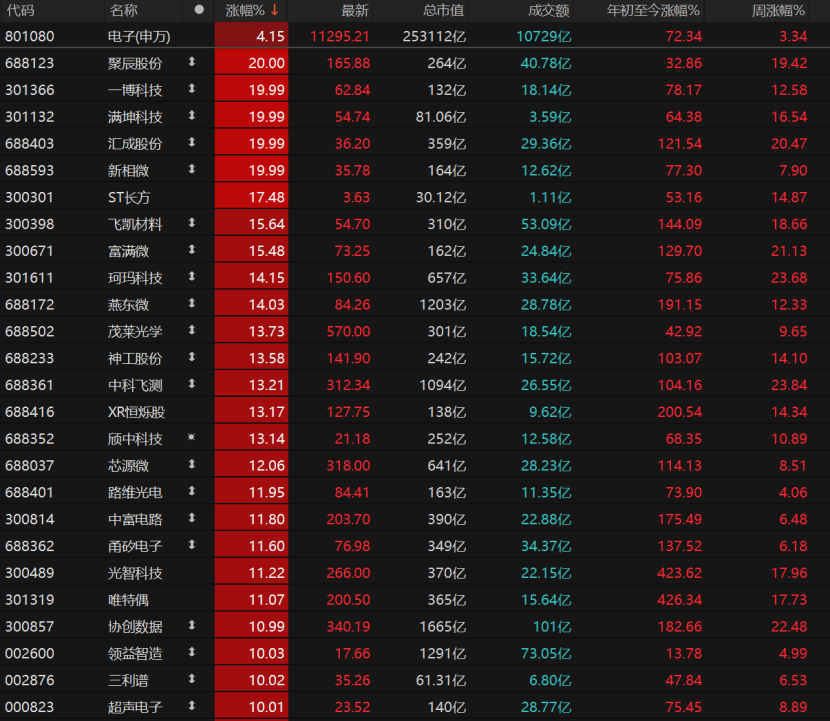Click latest price 340.19 for 协创数据

[348, 626]
